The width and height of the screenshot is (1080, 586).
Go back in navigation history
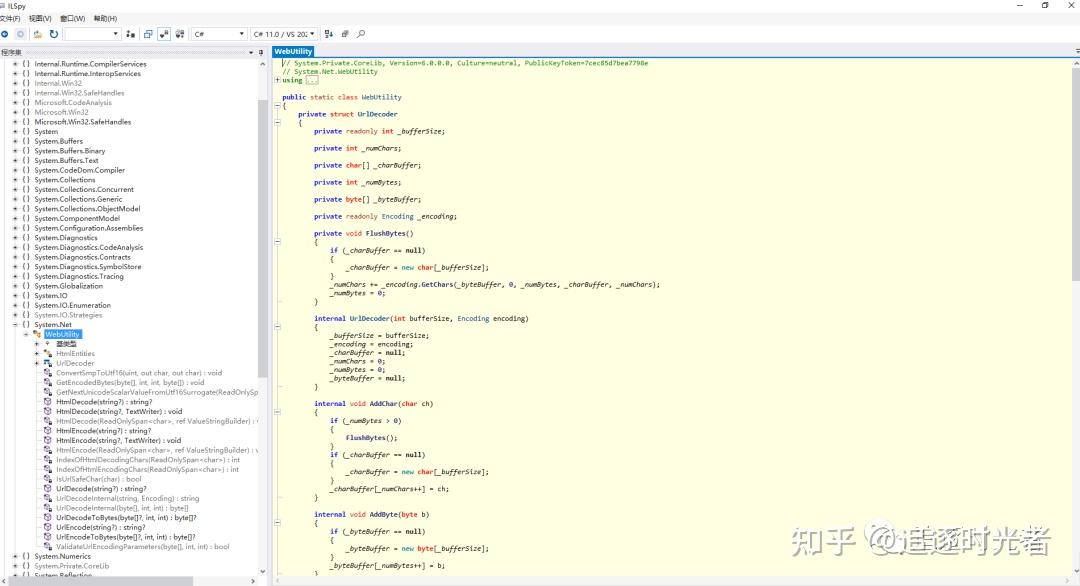[x=5, y=34]
